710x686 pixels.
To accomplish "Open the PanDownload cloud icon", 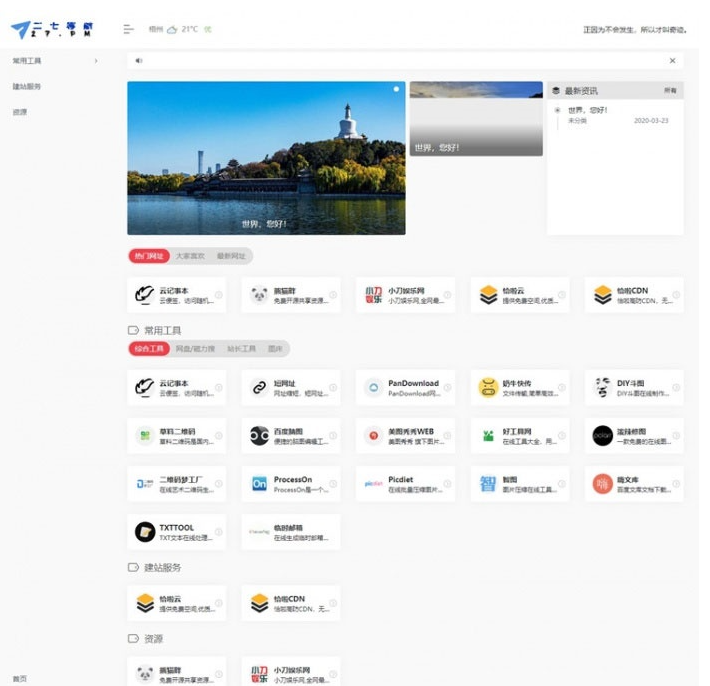I will tap(374, 388).
